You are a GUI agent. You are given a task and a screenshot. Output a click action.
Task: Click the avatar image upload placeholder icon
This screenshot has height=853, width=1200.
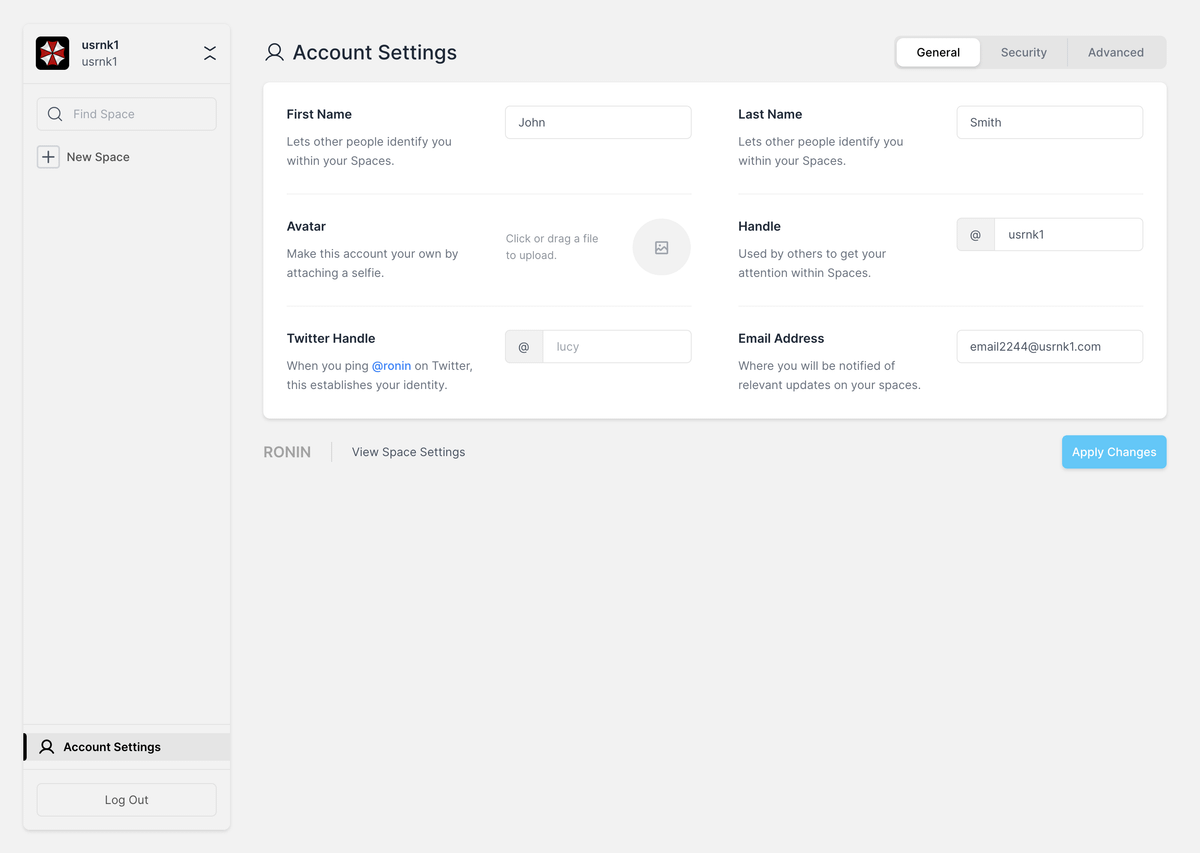pyautogui.click(x=661, y=247)
